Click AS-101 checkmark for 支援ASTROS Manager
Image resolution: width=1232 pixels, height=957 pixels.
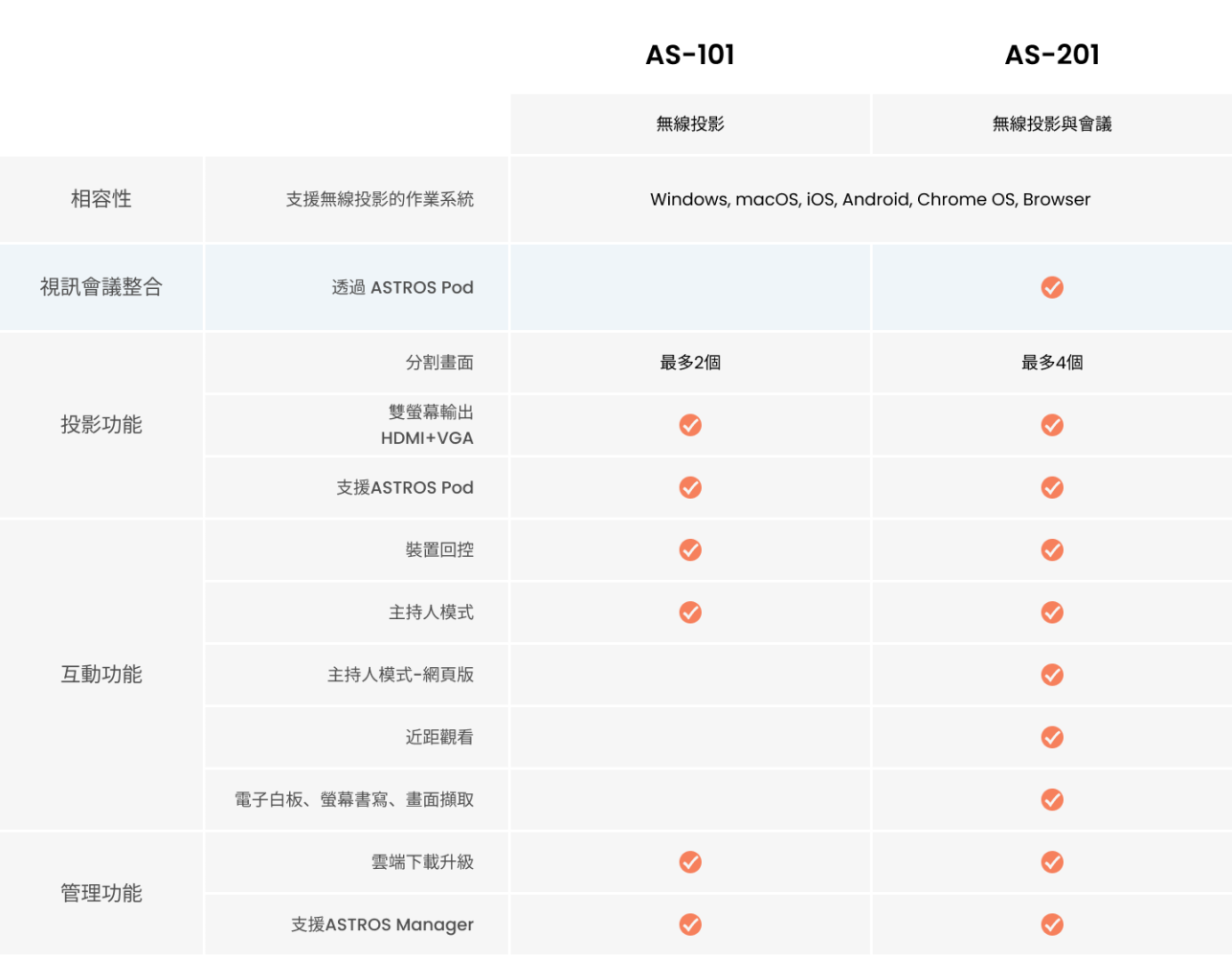(690, 924)
